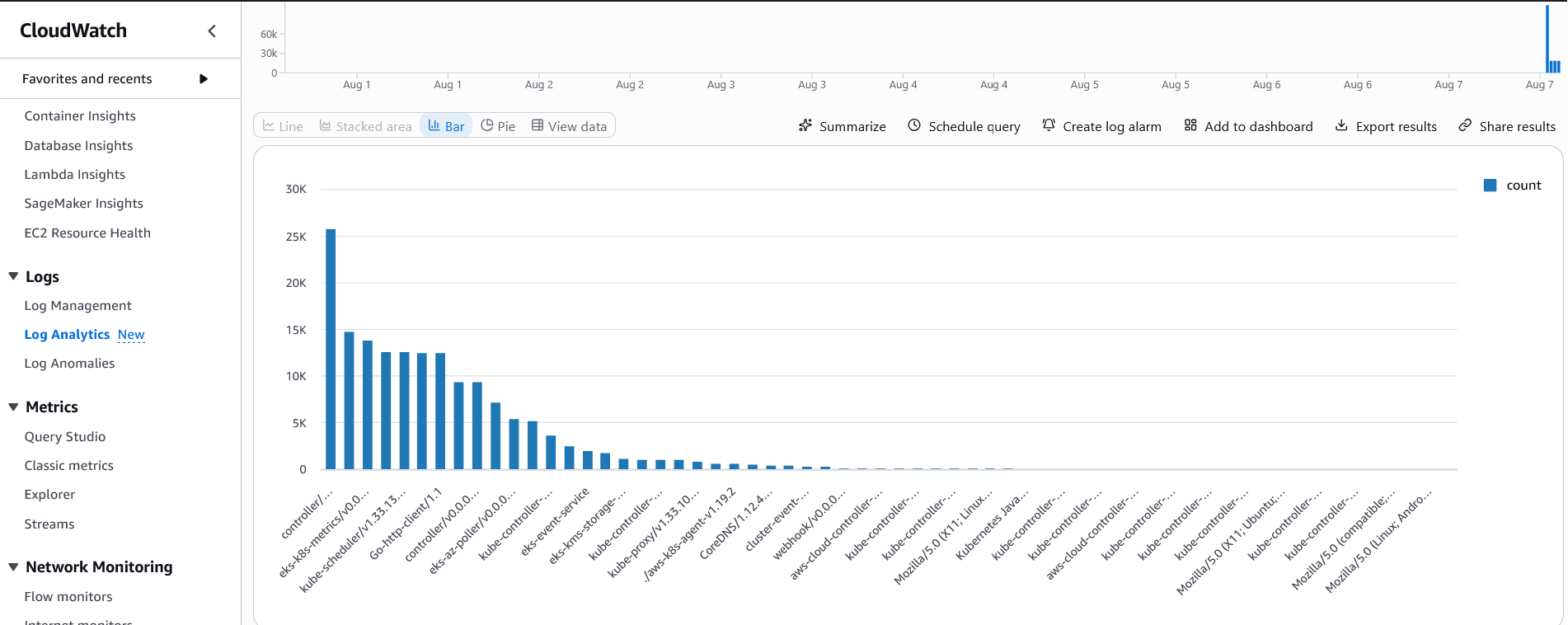Open the View data table

point(569,126)
